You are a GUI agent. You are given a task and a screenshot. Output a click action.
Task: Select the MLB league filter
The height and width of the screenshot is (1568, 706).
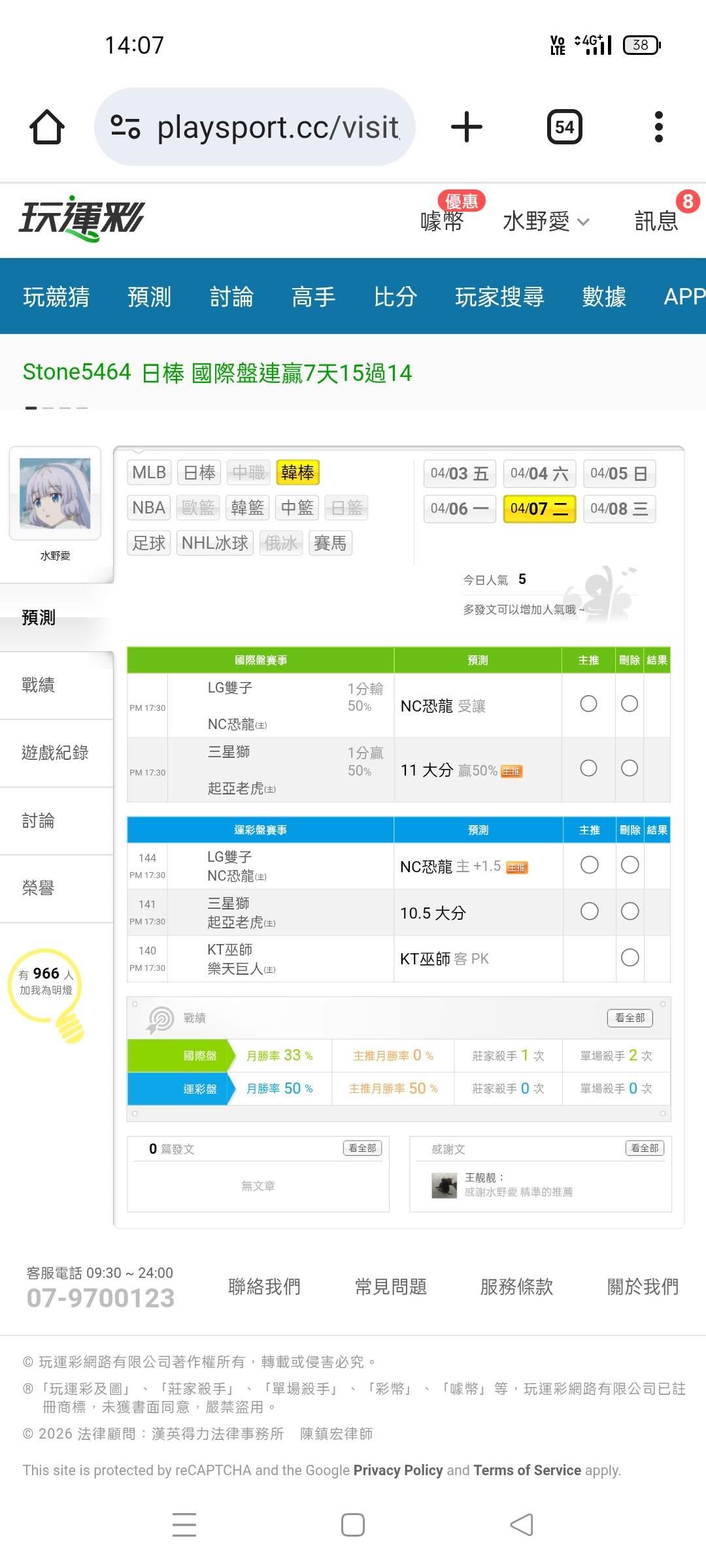click(149, 472)
